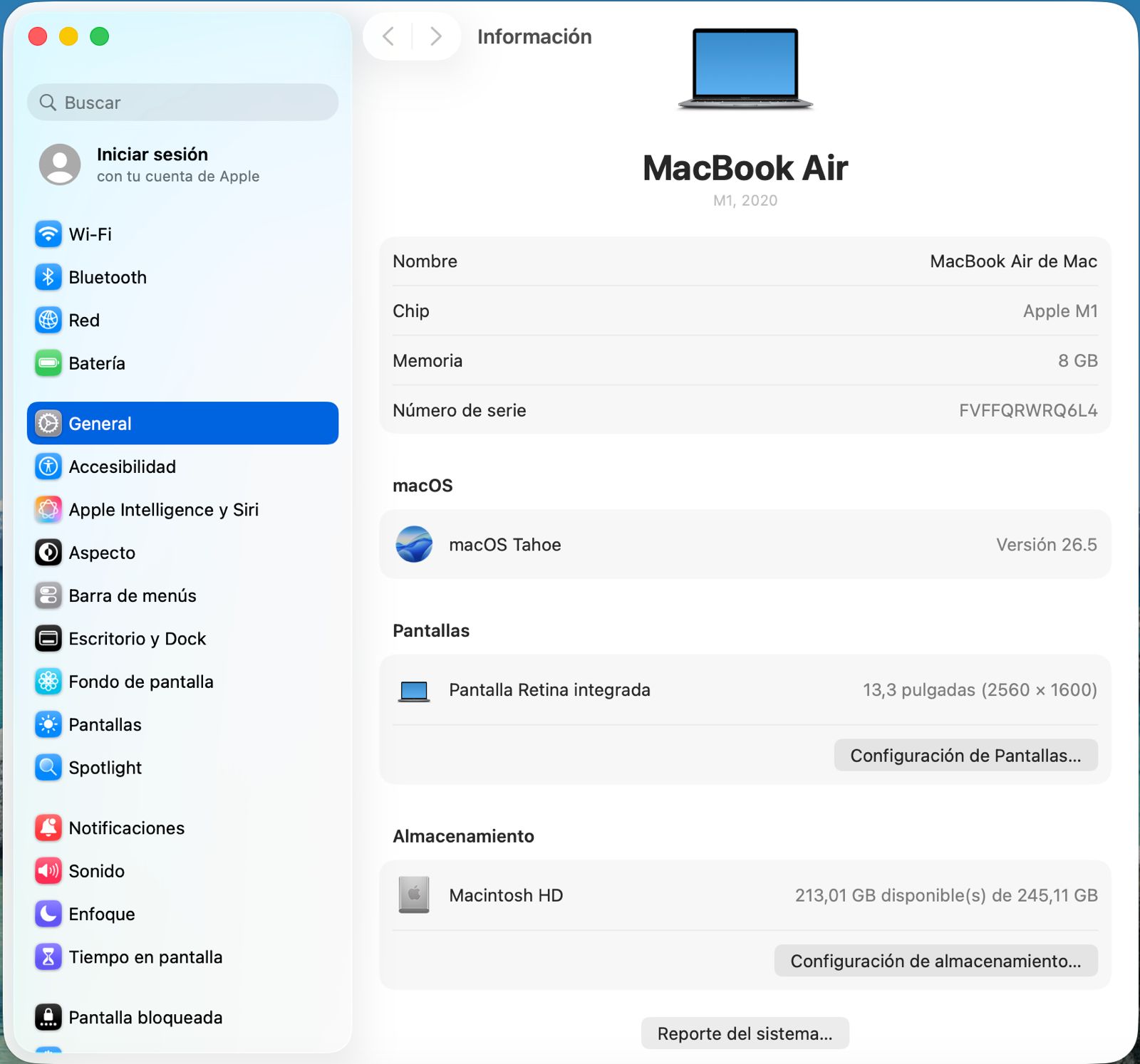Open Wi-Fi settings in sidebar
The width and height of the screenshot is (1140, 1064).
[182, 234]
